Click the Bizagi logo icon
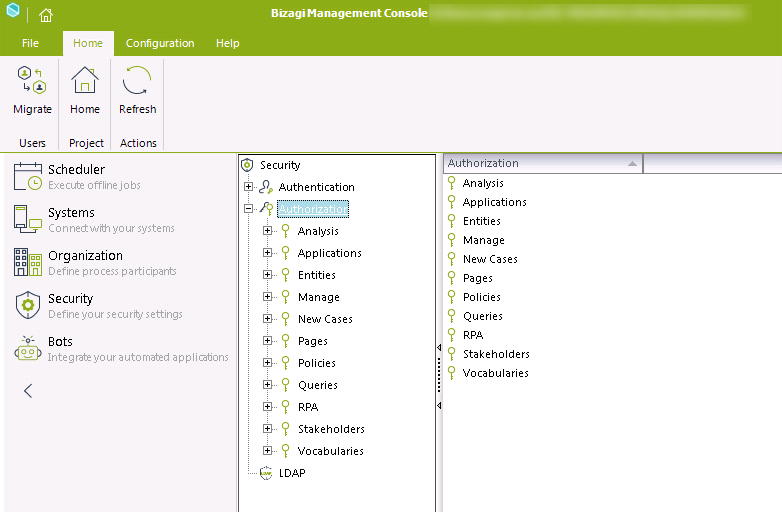The image size is (782, 512). [x=12, y=10]
